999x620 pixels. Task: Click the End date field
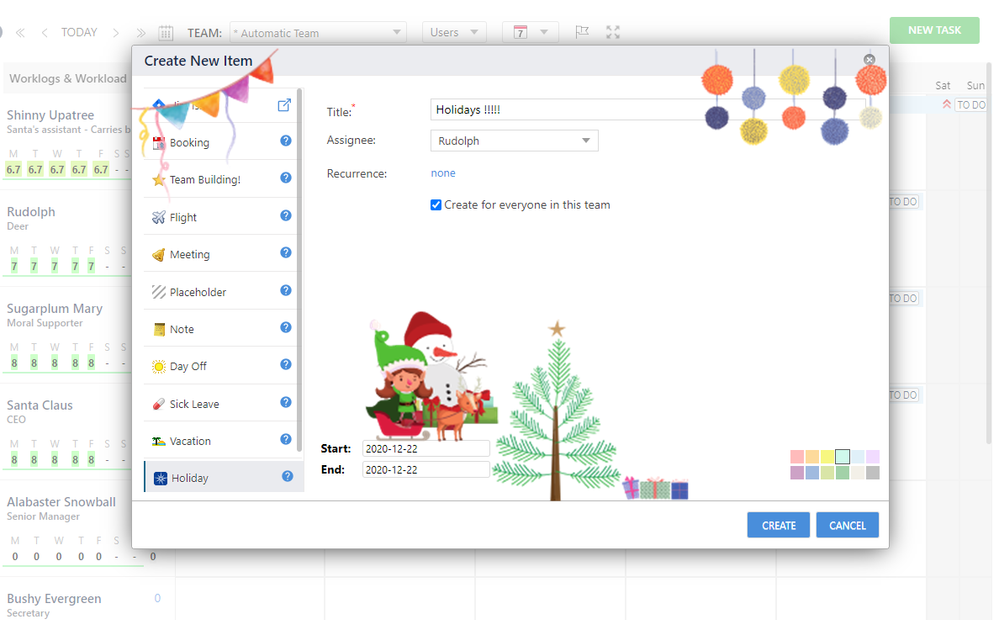[x=426, y=470]
